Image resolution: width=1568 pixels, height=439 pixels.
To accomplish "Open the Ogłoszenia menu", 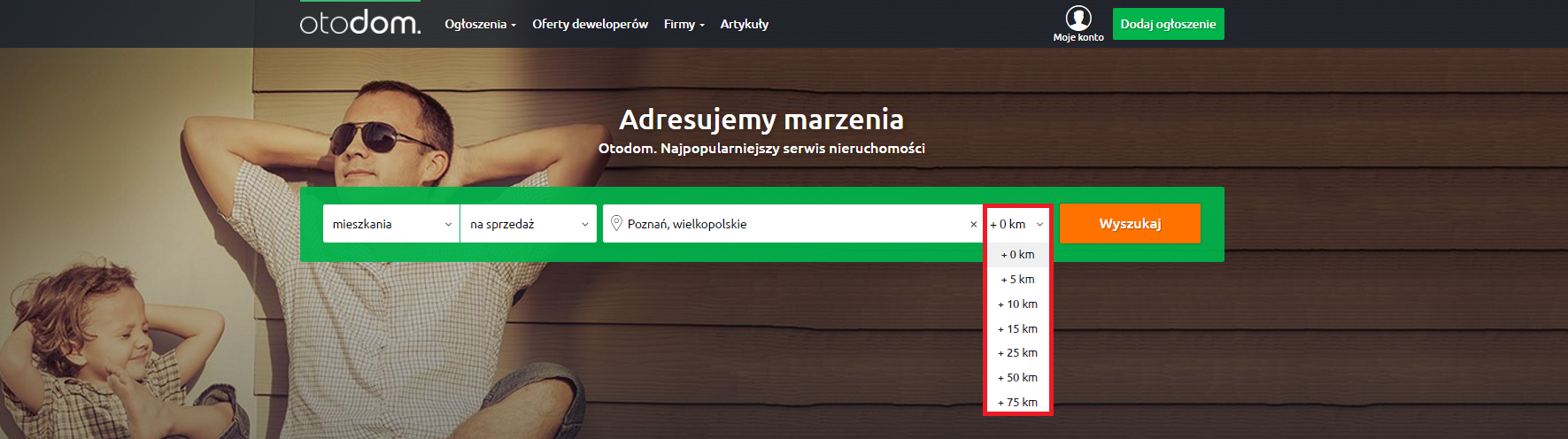I will pyautogui.click(x=480, y=25).
